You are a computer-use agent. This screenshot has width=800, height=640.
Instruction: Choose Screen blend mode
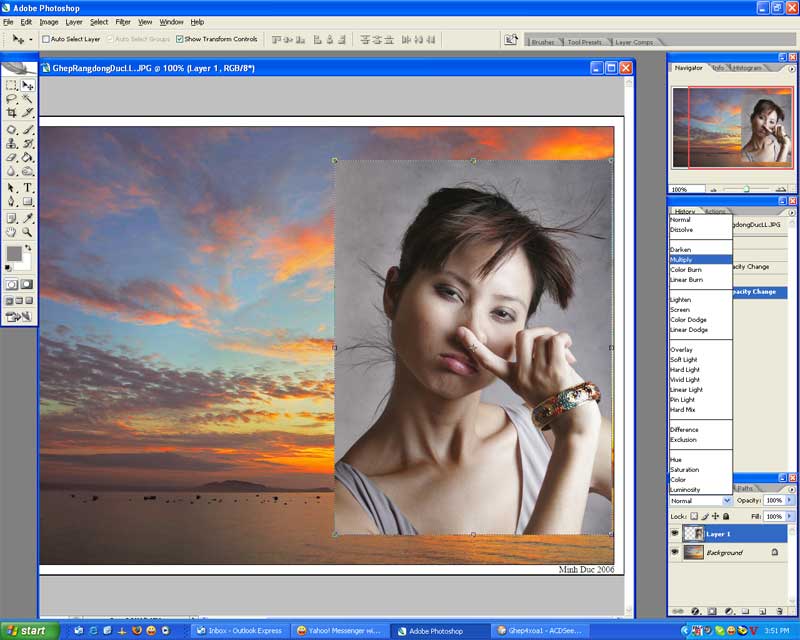click(x=701, y=310)
